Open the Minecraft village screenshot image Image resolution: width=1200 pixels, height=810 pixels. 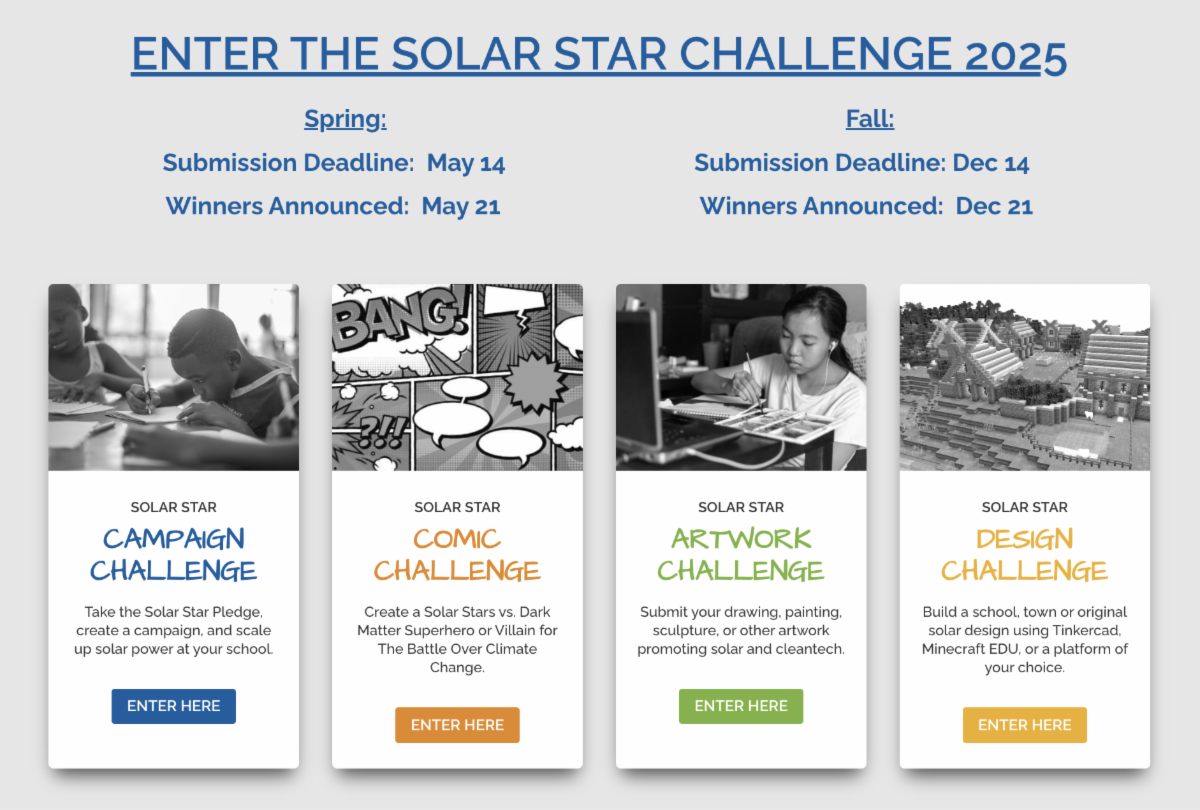1024,377
